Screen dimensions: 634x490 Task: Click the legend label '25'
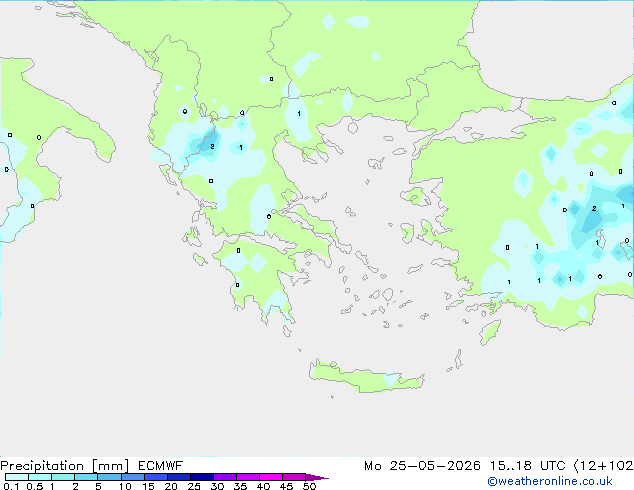point(194,486)
